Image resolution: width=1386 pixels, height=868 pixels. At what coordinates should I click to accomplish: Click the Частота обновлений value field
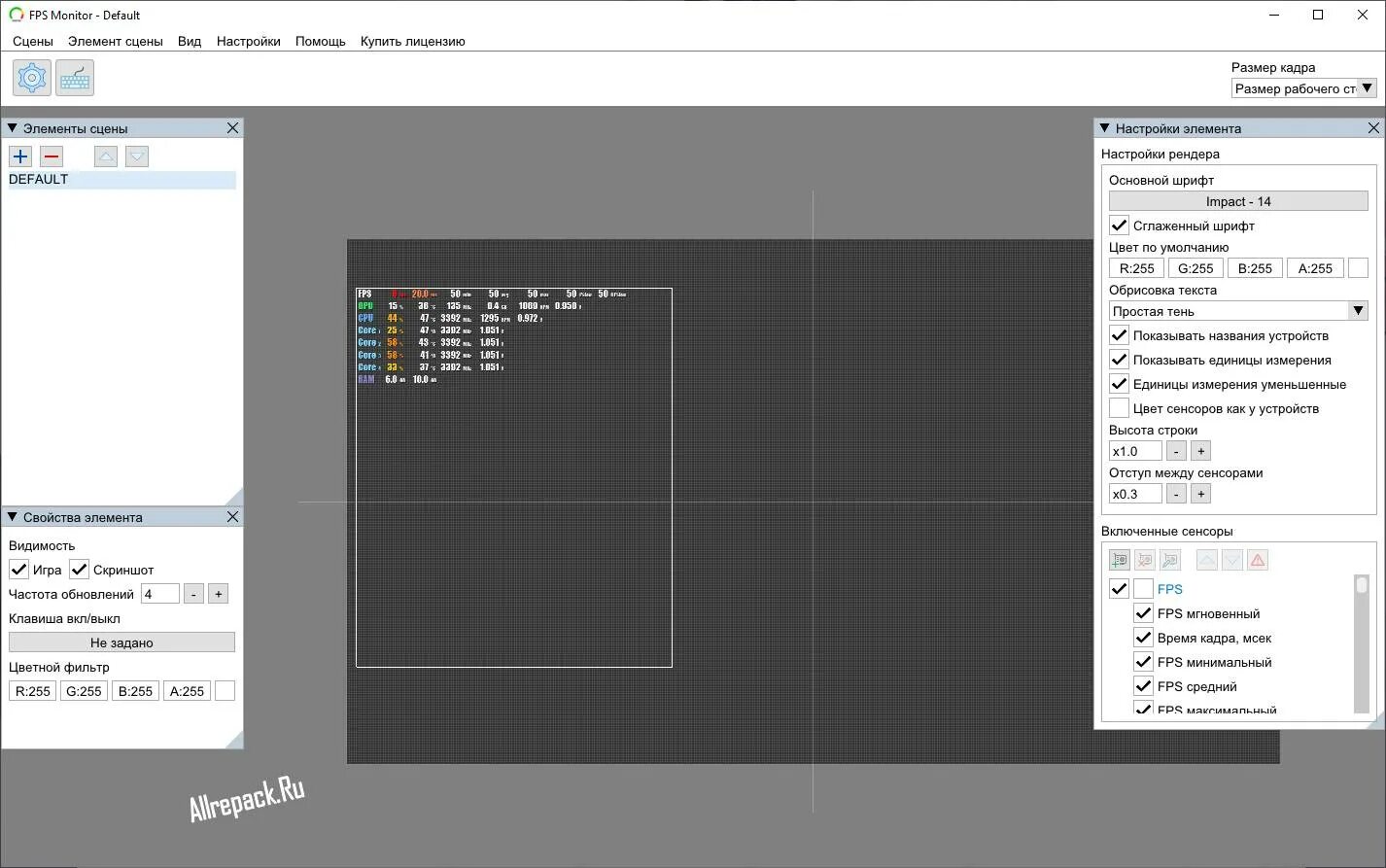pyautogui.click(x=160, y=594)
